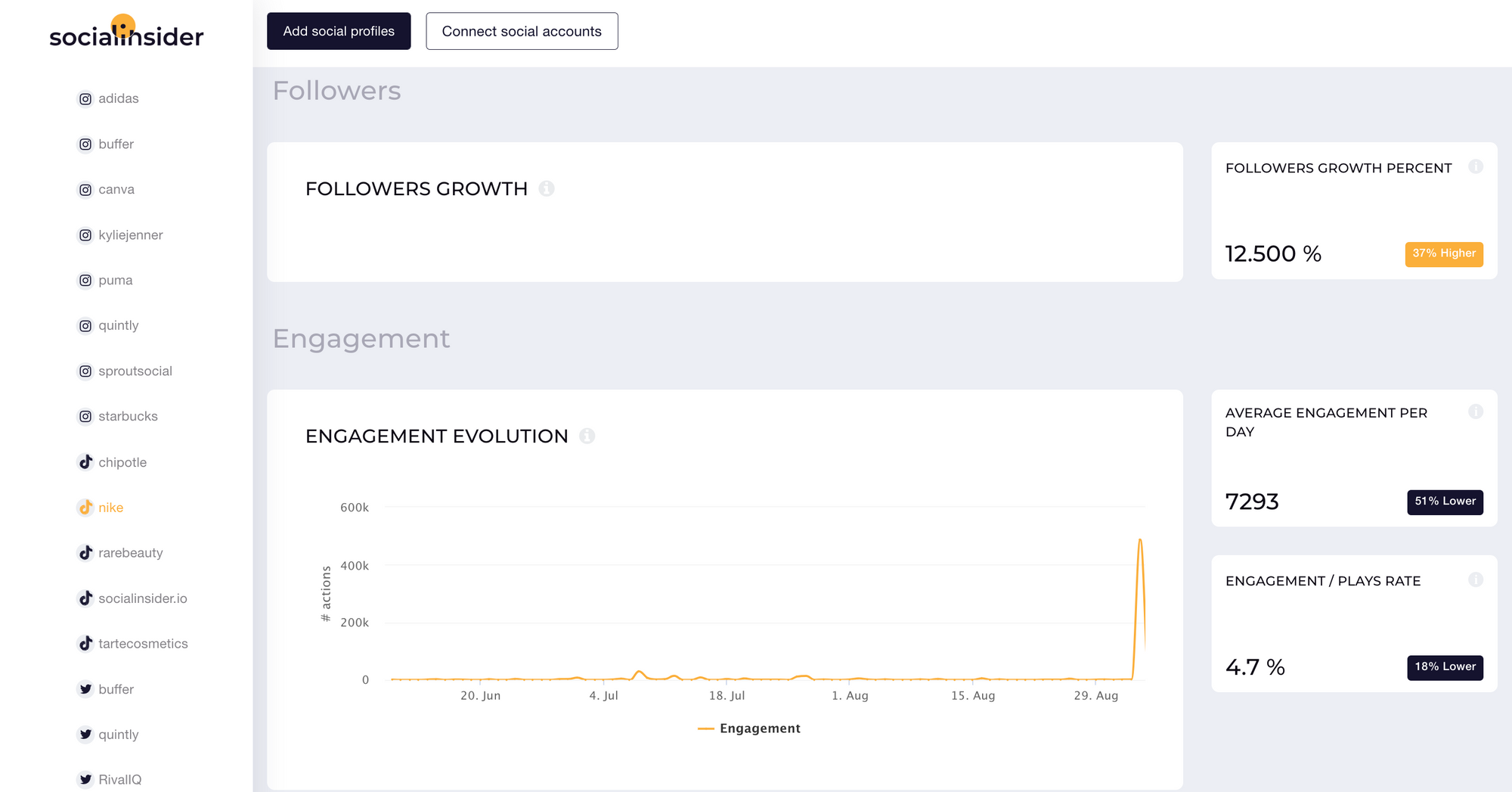Click the rarebeauty TikTok icon
The image size is (1512, 792).
(x=85, y=553)
